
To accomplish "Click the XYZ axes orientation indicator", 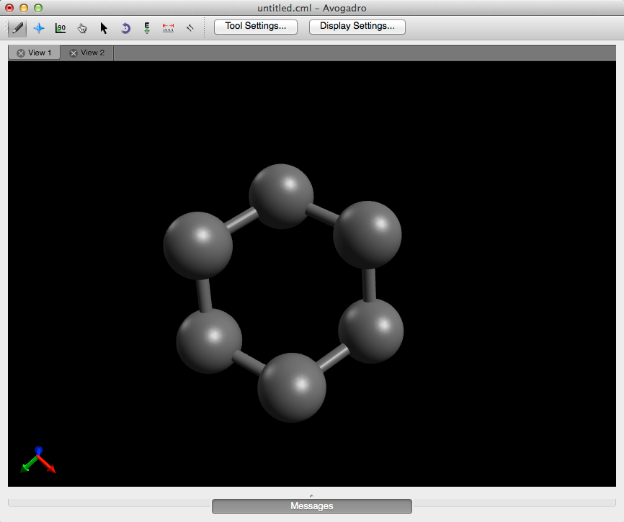I will tap(37, 460).
